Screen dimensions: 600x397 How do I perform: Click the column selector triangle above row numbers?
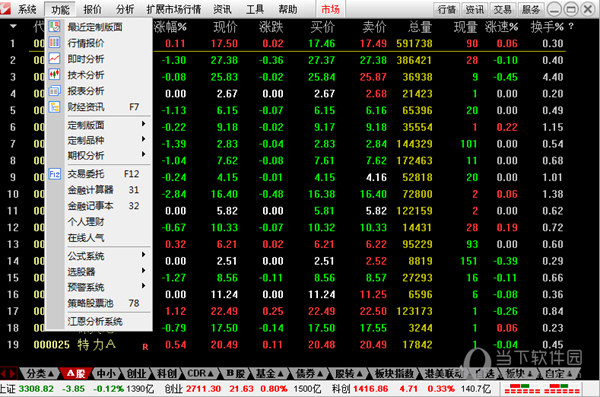pos(13,26)
